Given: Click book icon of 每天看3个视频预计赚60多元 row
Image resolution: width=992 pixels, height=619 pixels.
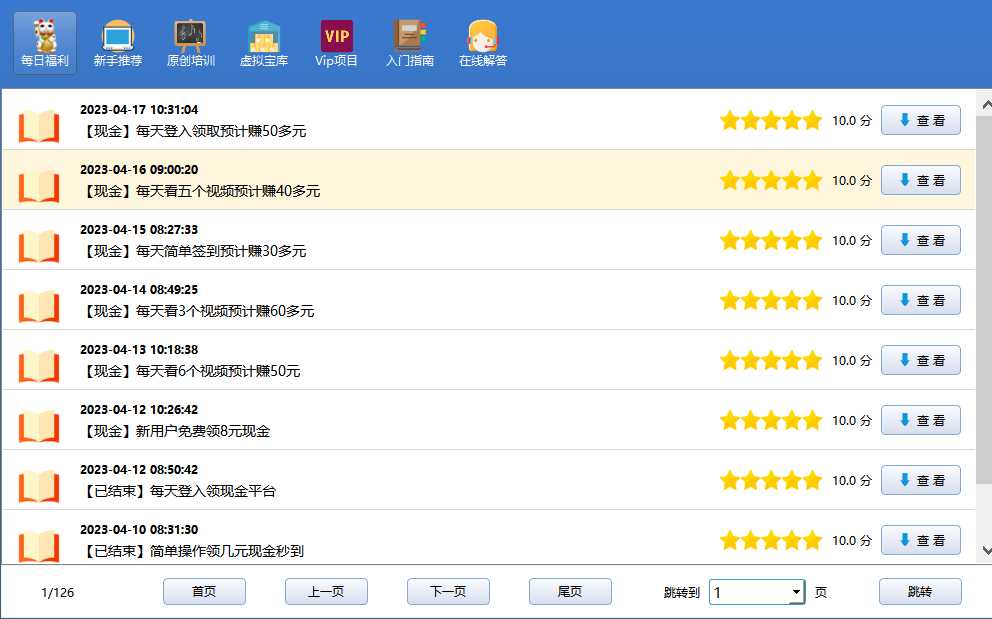Looking at the screenshot, I should click(x=39, y=306).
